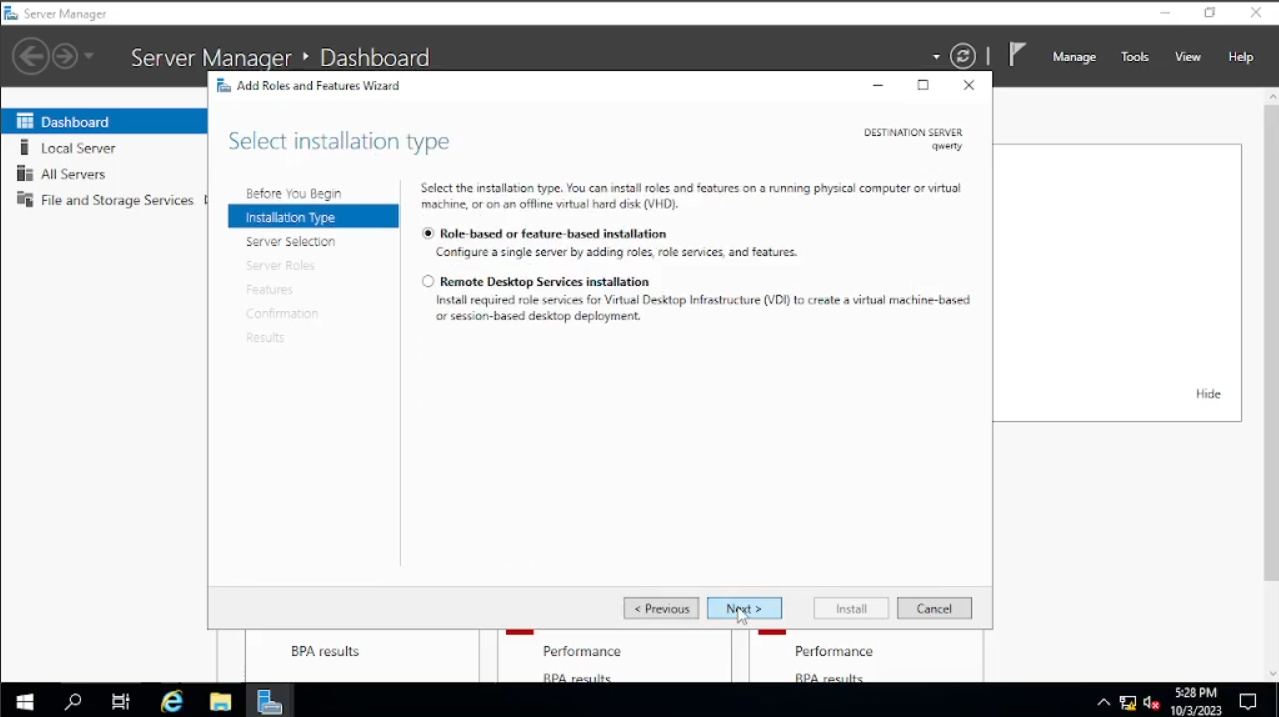1279x717 pixels.
Task: Open File Explorer from the taskbar
Action: click(220, 701)
